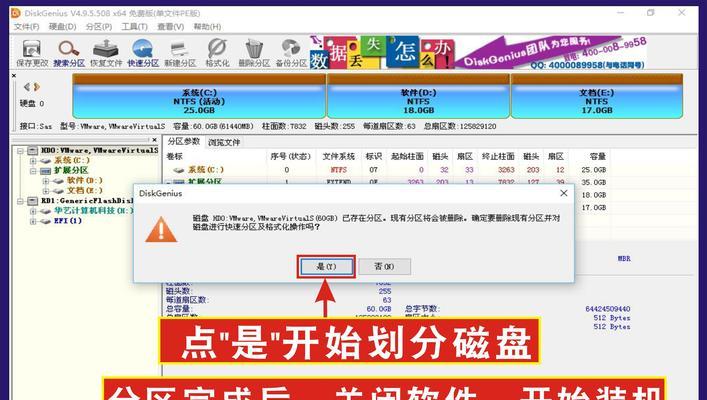Click the 文件系统 column header
707x400 pixels.
[x=338, y=156]
